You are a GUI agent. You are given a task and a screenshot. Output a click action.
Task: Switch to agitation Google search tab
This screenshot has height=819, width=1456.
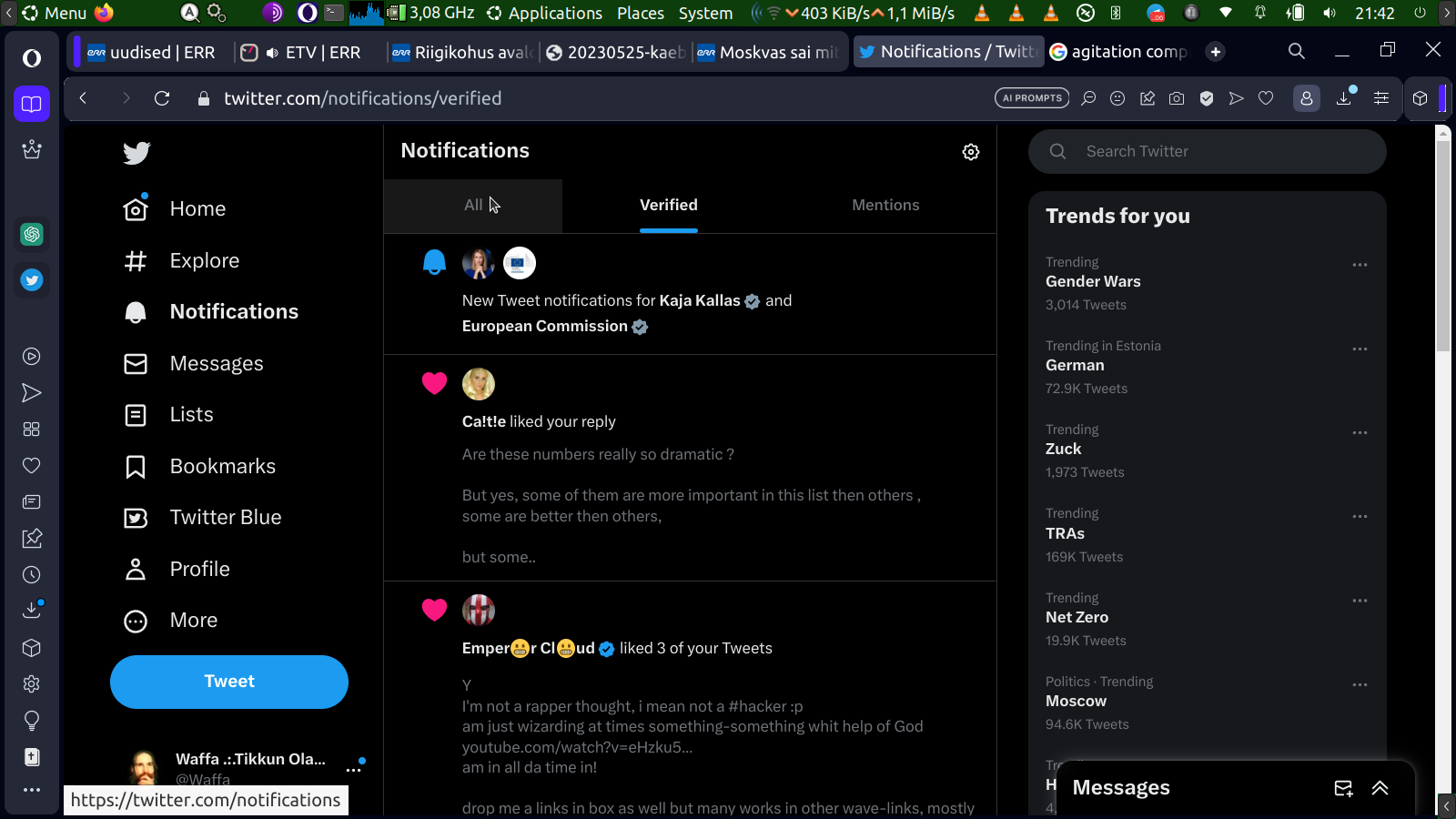[1119, 53]
